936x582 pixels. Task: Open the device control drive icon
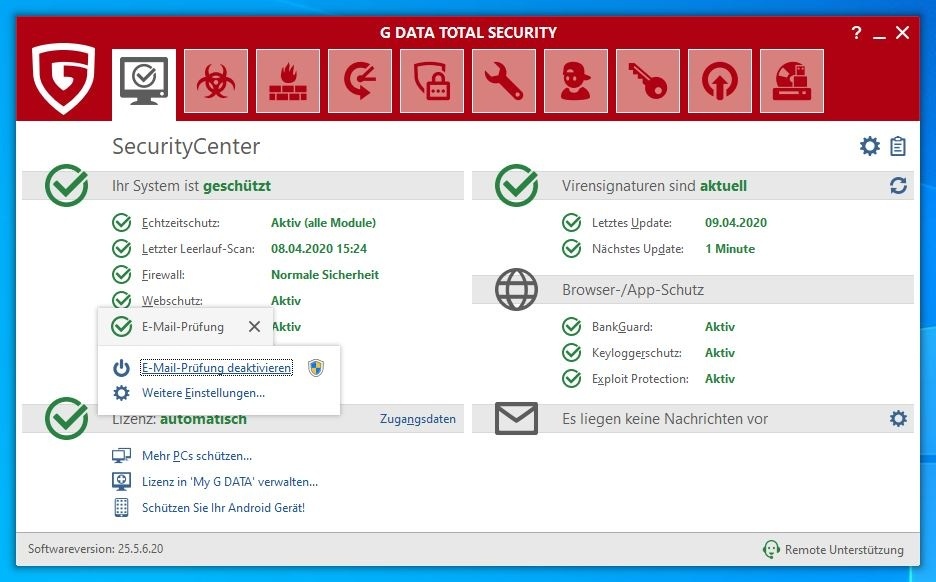[x=792, y=81]
